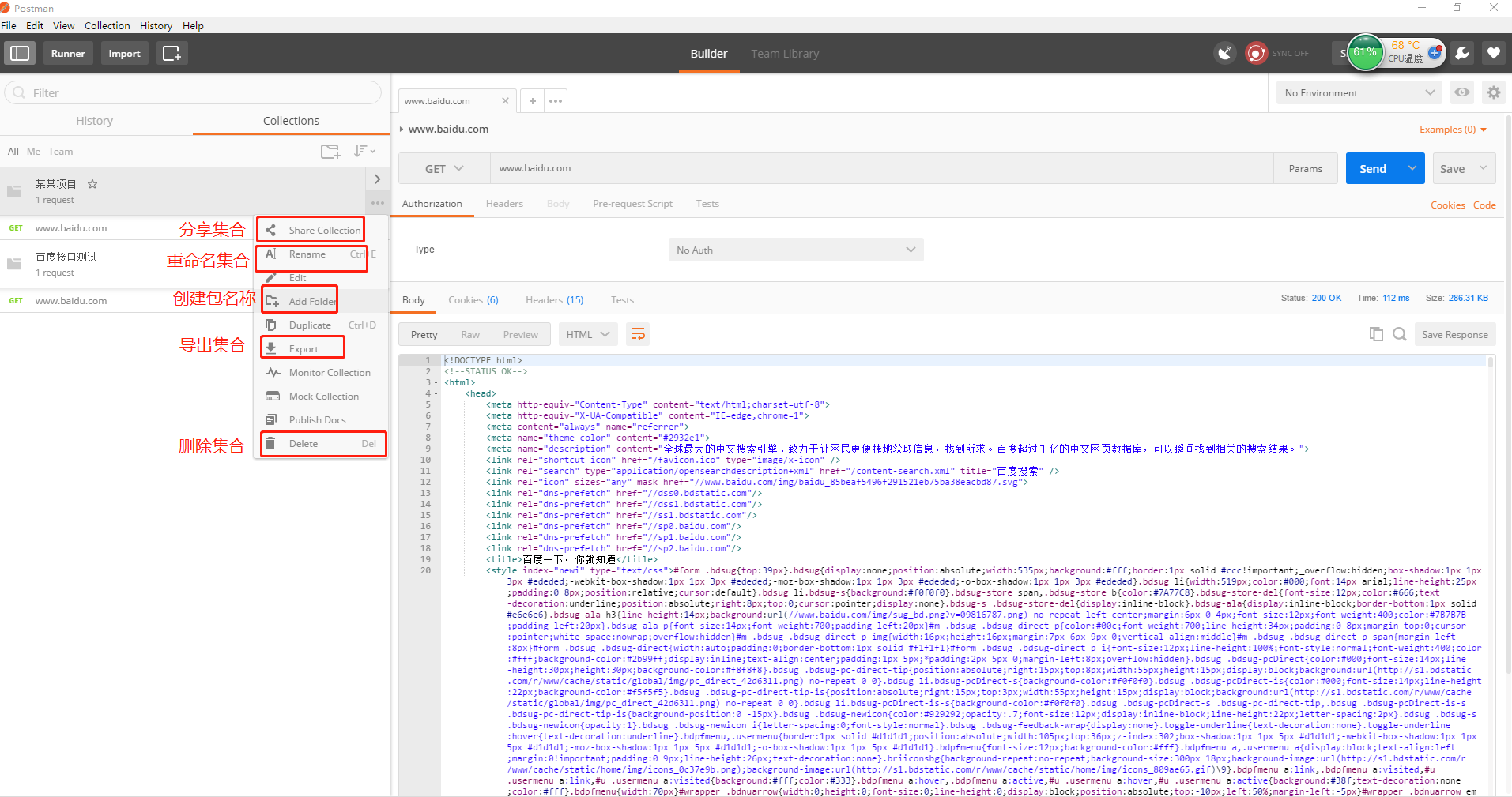Open a new window with plus icon
Viewport: 1512px width, 797px height.
click(x=172, y=53)
